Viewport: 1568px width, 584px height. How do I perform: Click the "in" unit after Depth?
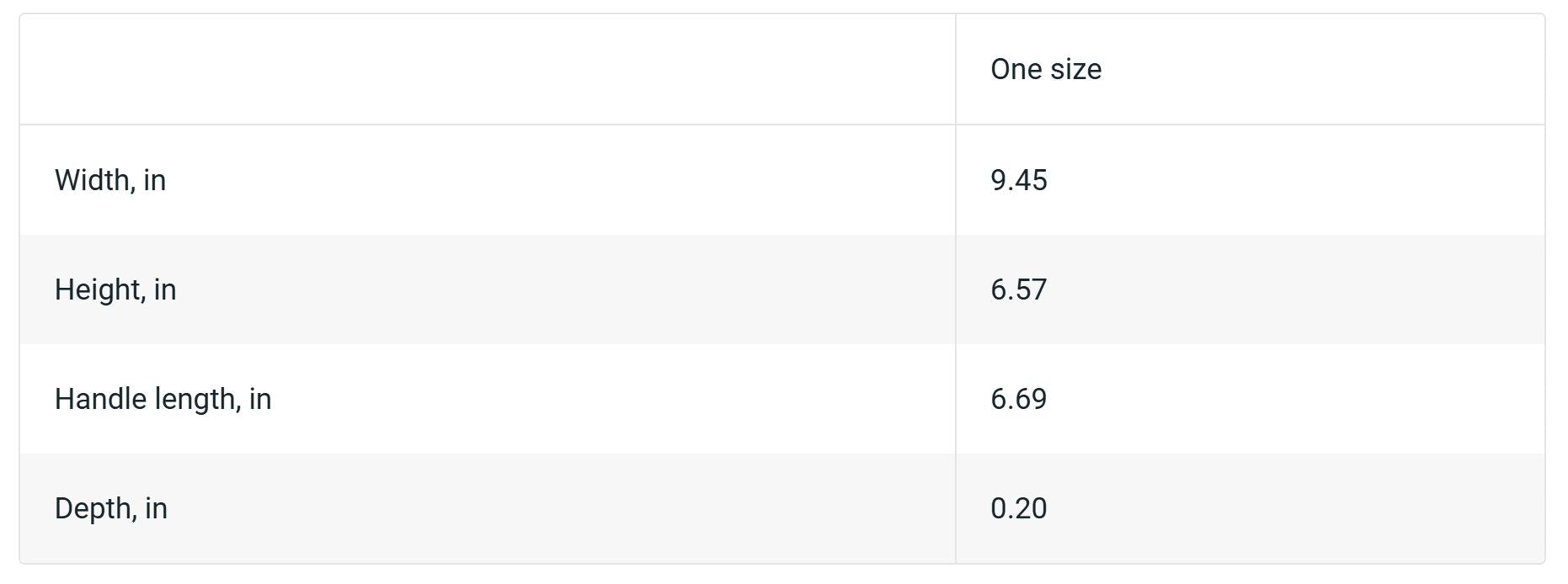(x=156, y=508)
